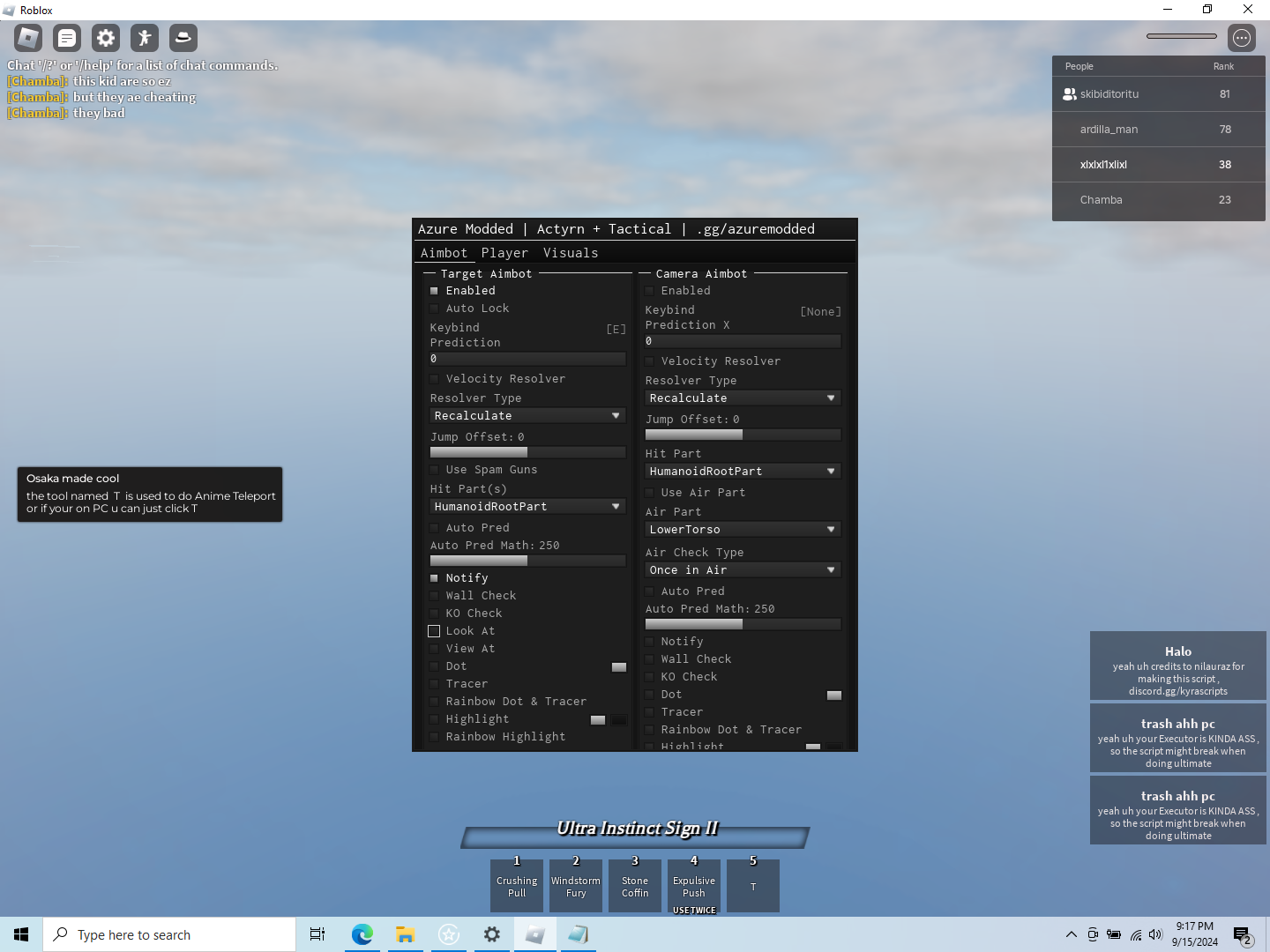Open the star circle app on taskbar

click(448, 934)
